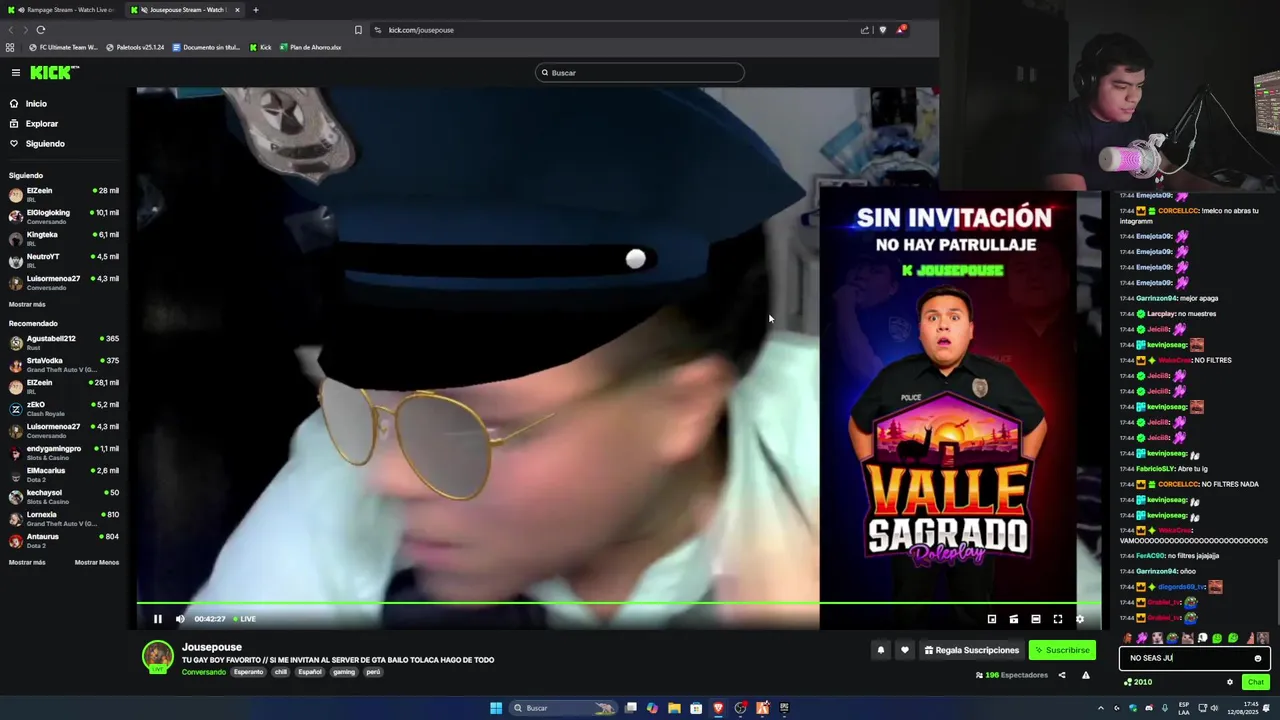This screenshot has height=720, width=1280.
Task: Click the Conversando category link
Action: 204,672
